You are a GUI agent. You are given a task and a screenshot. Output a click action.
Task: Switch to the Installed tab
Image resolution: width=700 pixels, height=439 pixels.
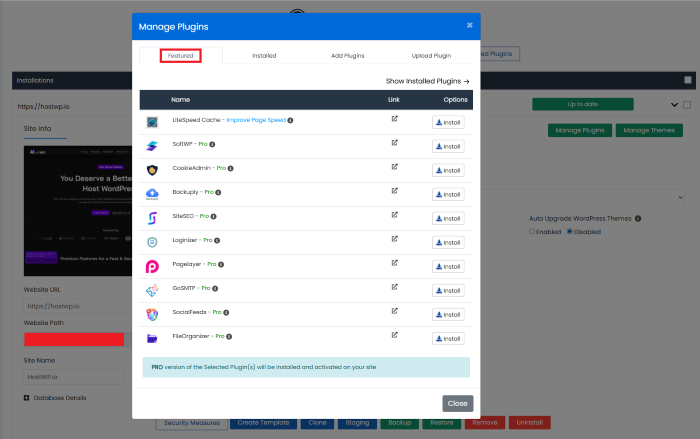pos(264,55)
